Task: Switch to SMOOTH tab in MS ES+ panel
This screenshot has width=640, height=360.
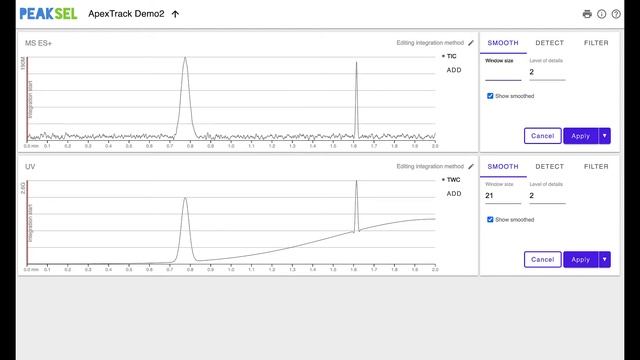Action: click(503, 43)
